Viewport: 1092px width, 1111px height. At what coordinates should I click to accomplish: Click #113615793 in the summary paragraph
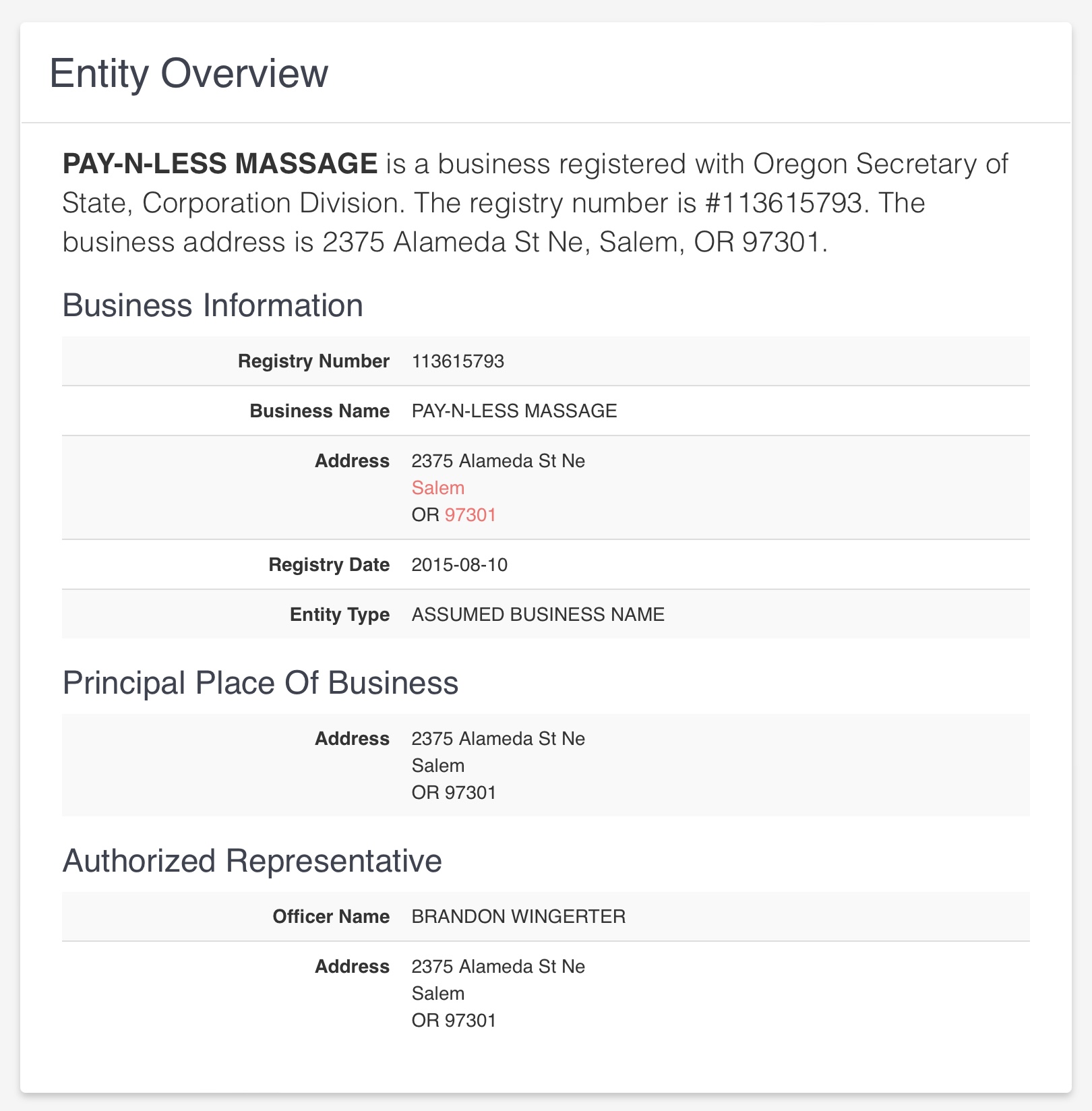point(783,203)
